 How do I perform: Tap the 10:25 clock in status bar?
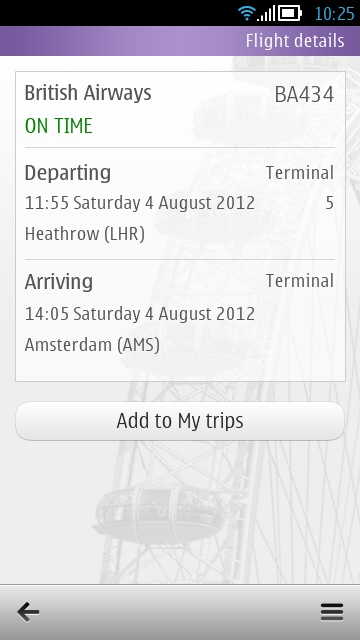(335, 14)
